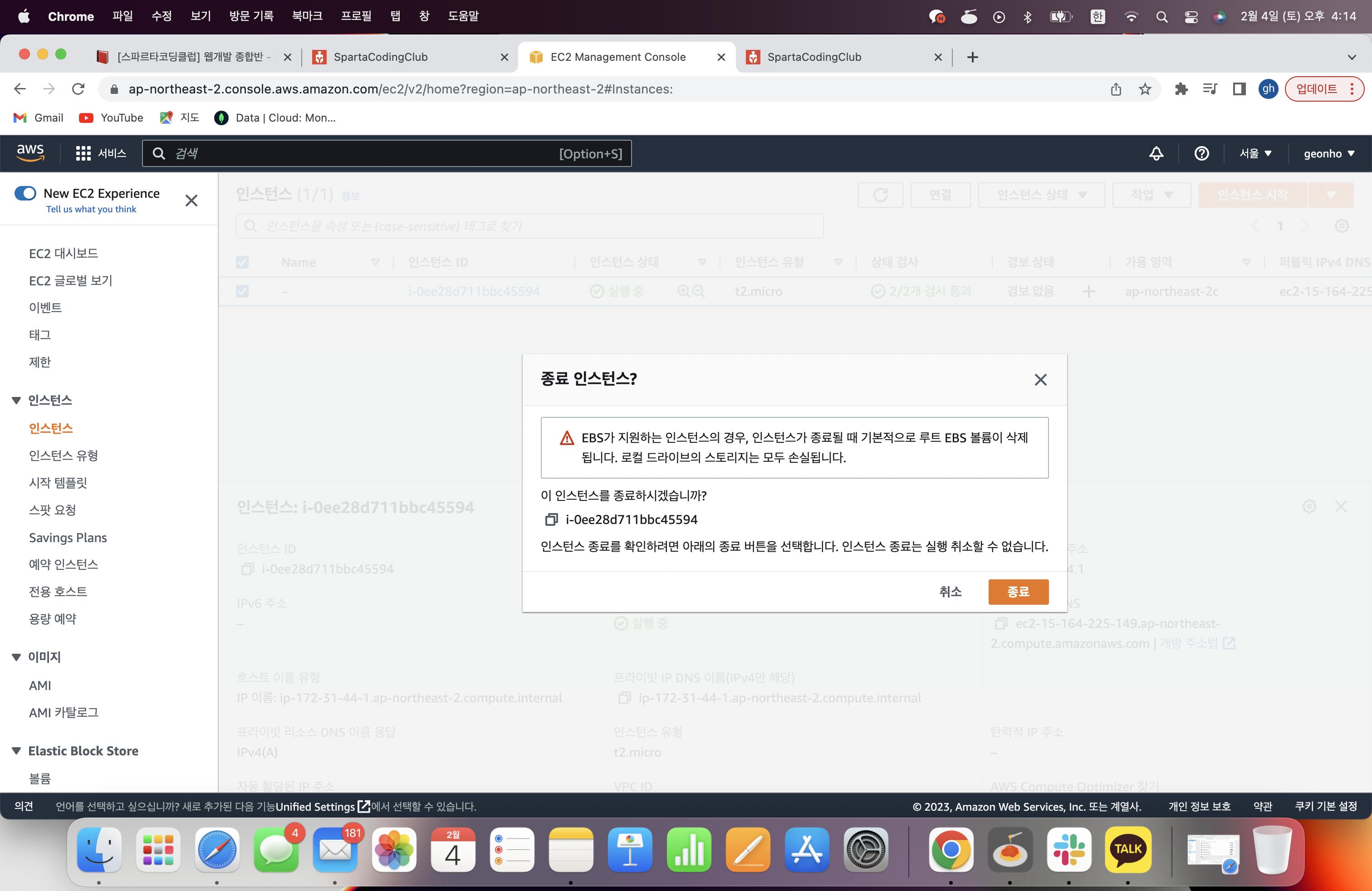This screenshot has width=1372, height=891.
Task: Open the AWS help question-mark icon
Action: (x=1201, y=153)
